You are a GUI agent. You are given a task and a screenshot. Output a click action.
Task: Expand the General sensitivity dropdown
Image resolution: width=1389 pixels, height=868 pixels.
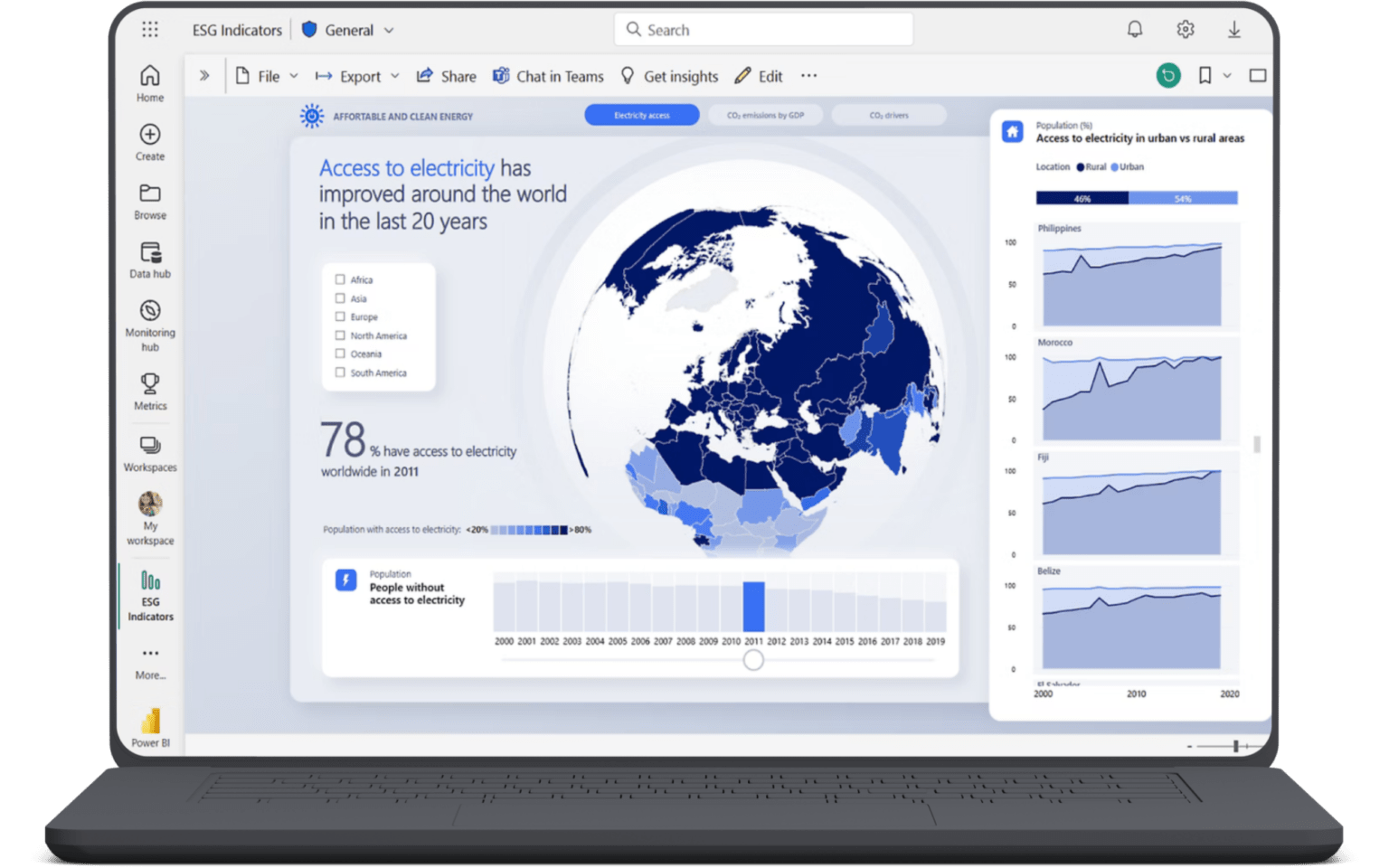389,31
